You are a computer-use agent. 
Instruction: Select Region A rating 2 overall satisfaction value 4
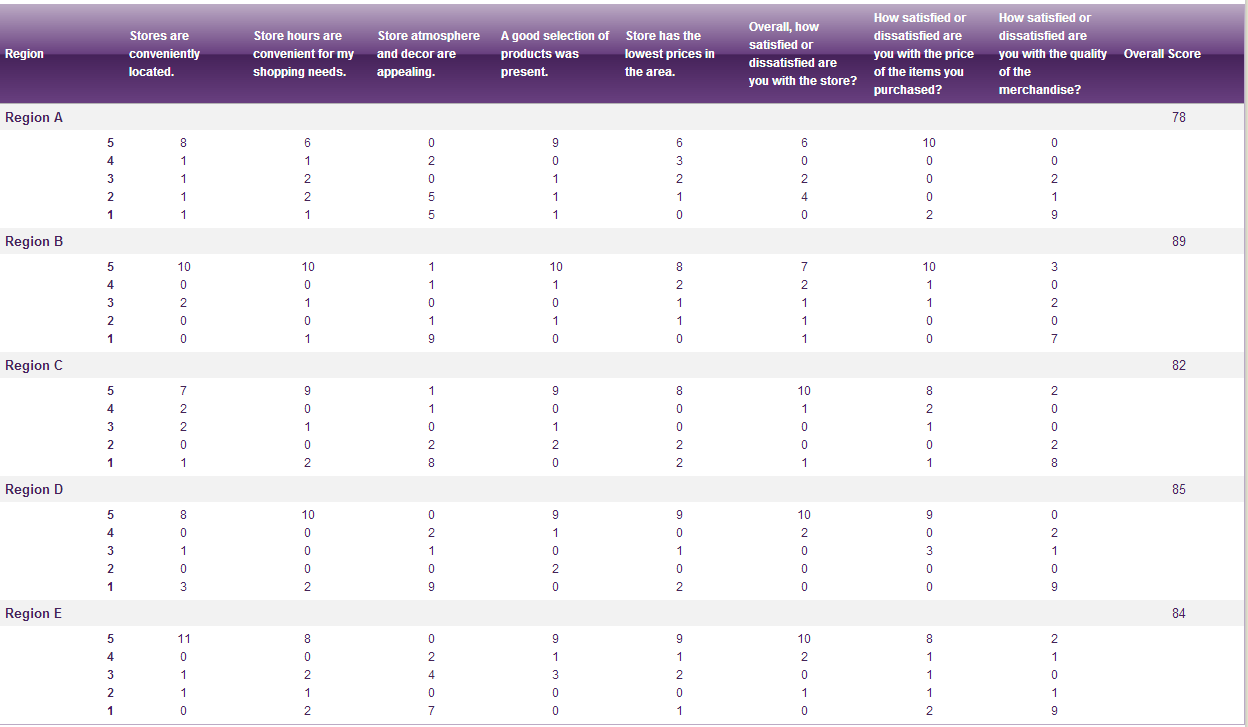[804, 197]
